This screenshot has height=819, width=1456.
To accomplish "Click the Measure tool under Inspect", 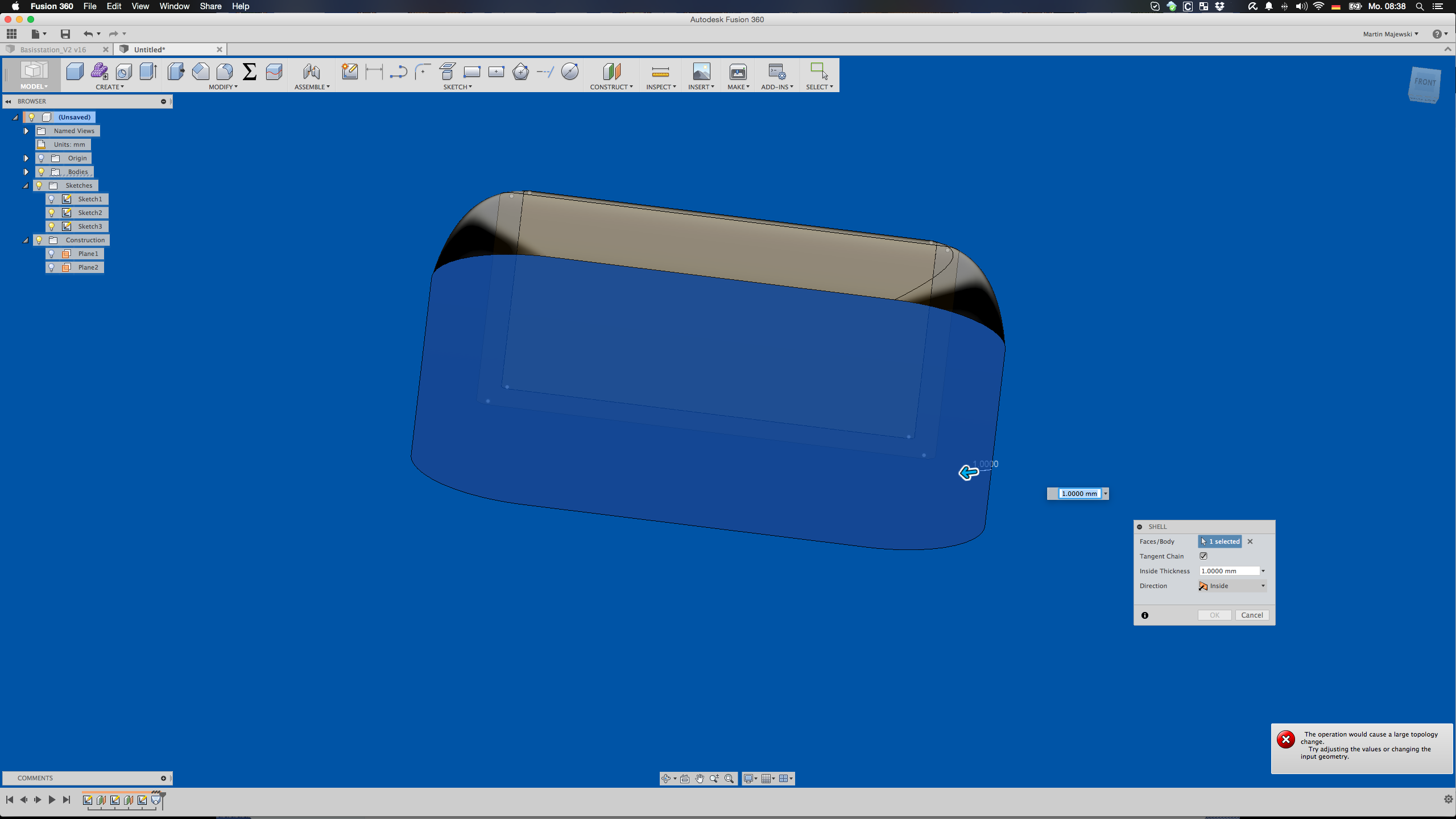I will (660, 72).
